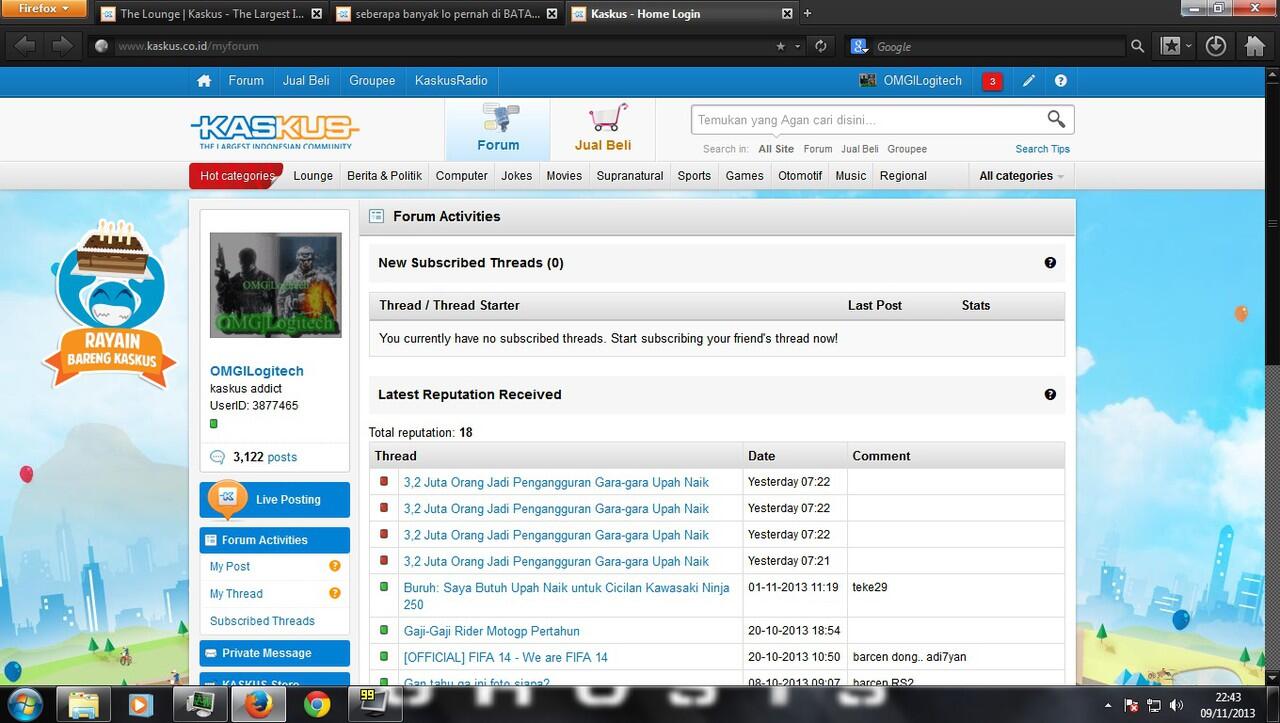Focus the Kaskus search input field
This screenshot has height=723, width=1280.
pos(868,120)
